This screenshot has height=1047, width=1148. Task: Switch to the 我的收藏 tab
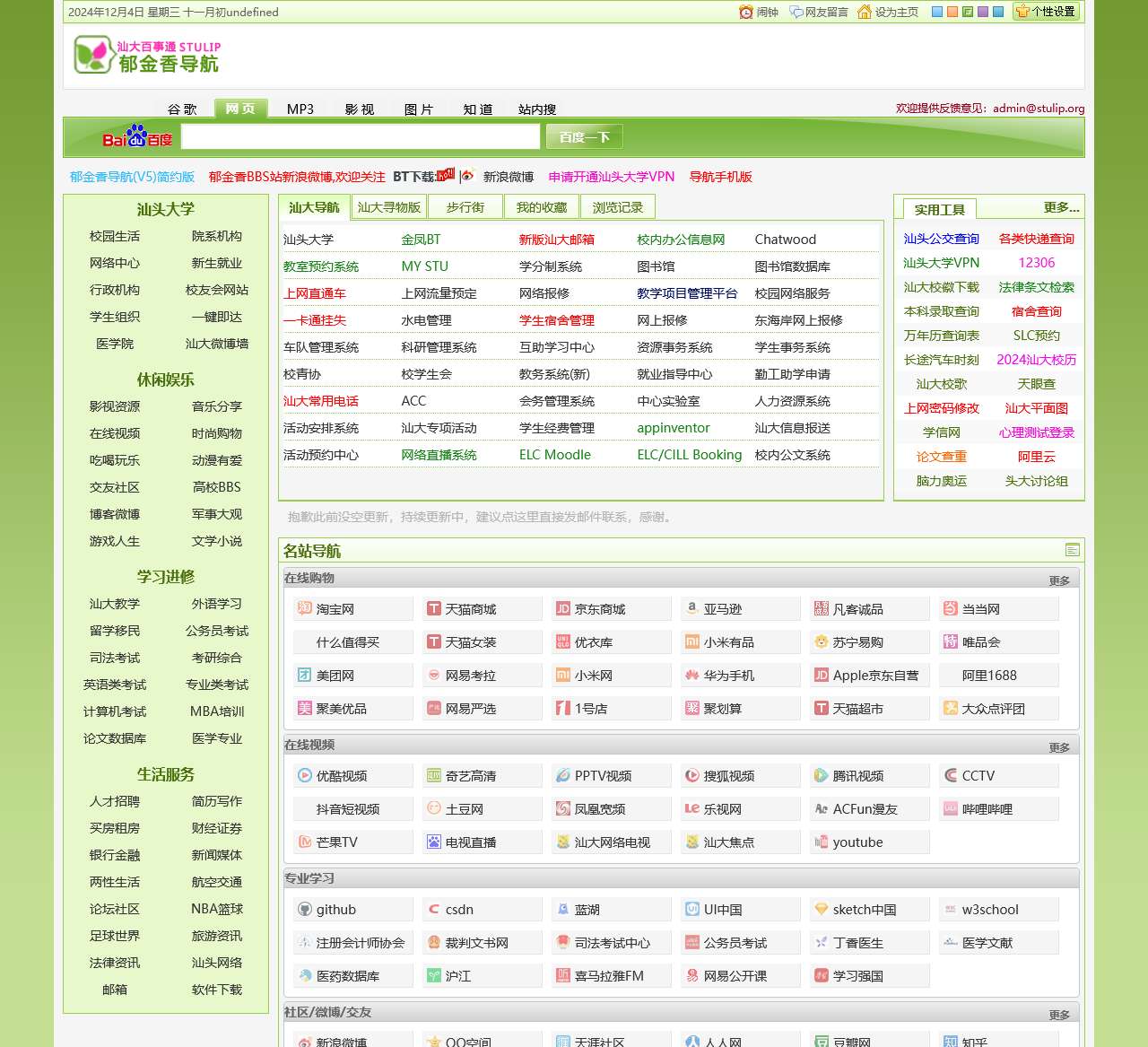coord(542,207)
